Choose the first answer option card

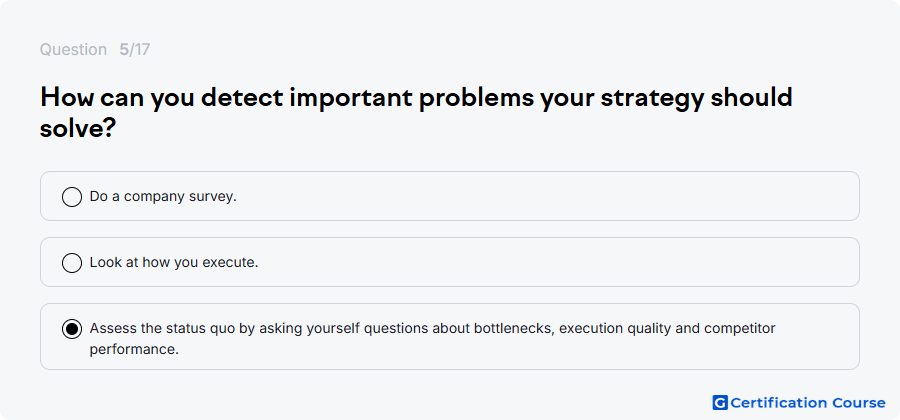pyautogui.click(x=449, y=196)
